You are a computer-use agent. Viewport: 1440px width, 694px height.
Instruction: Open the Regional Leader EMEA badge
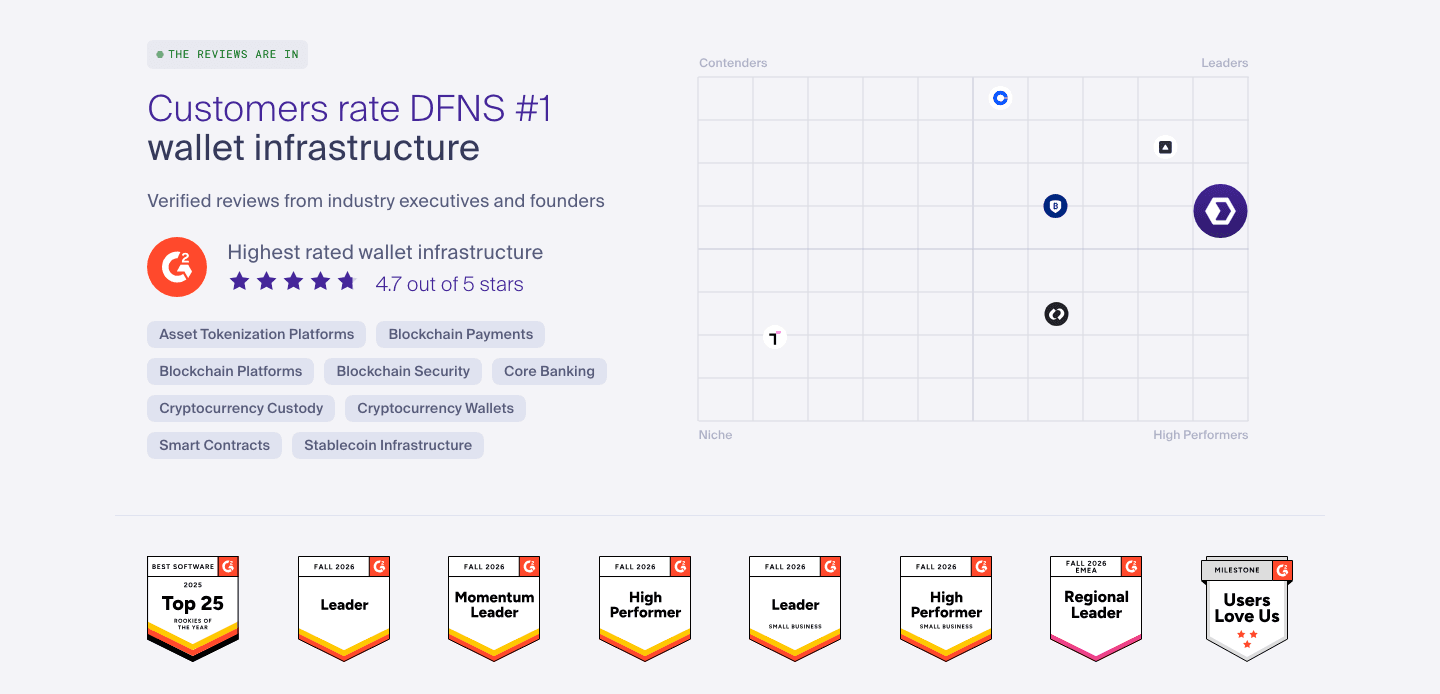1096,609
